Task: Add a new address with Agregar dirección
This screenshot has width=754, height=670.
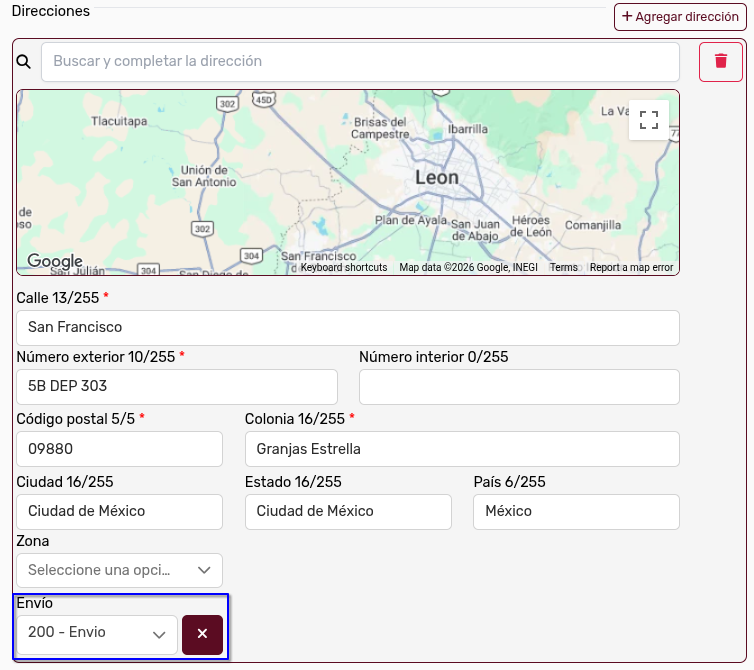Action: (680, 17)
